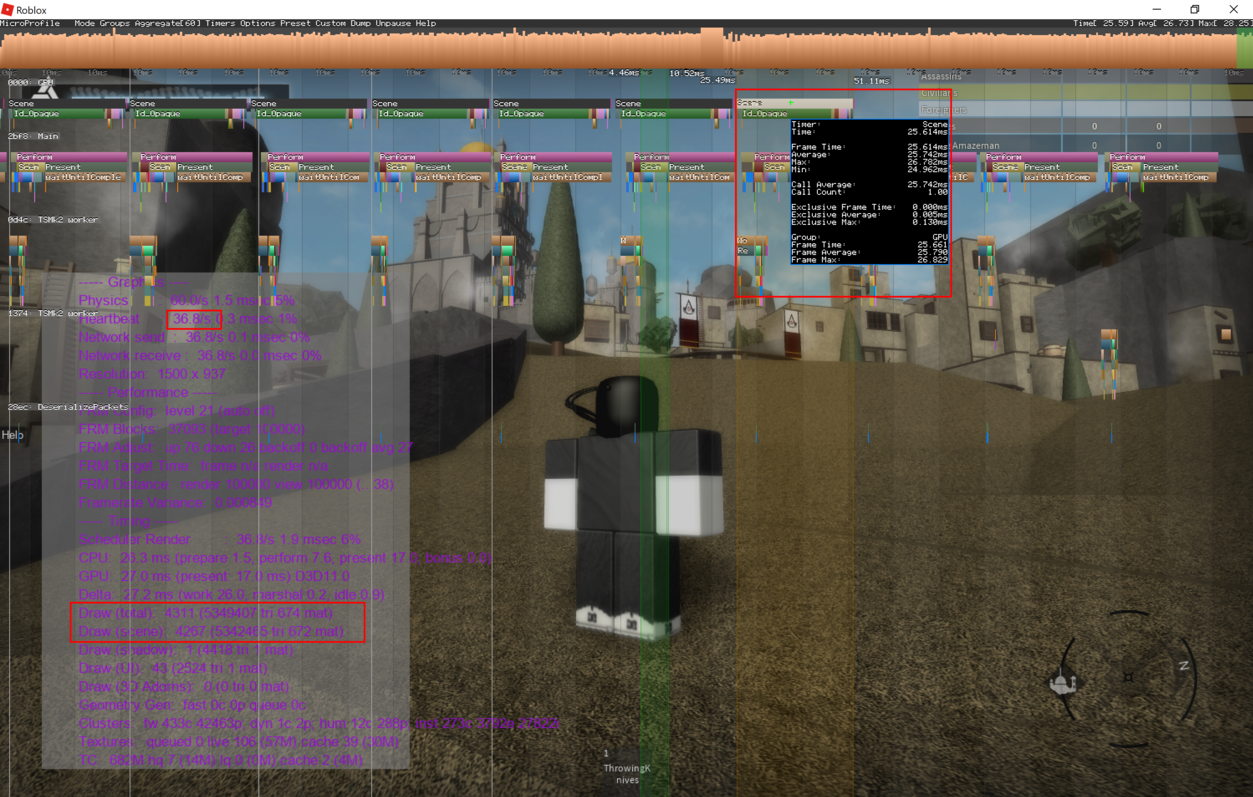Select the "28ec: DeserializePackets" thread label

[67, 407]
